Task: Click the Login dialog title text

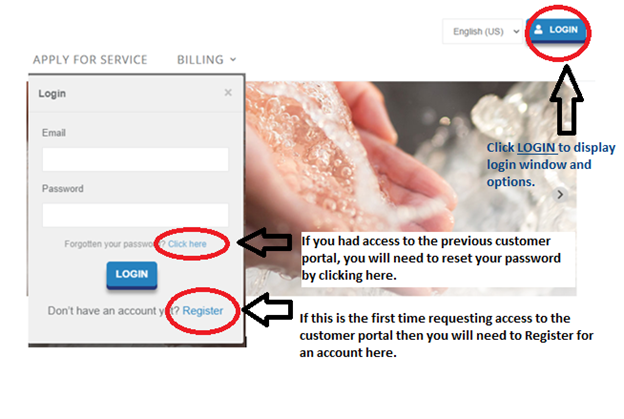Action: coord(52,94)
